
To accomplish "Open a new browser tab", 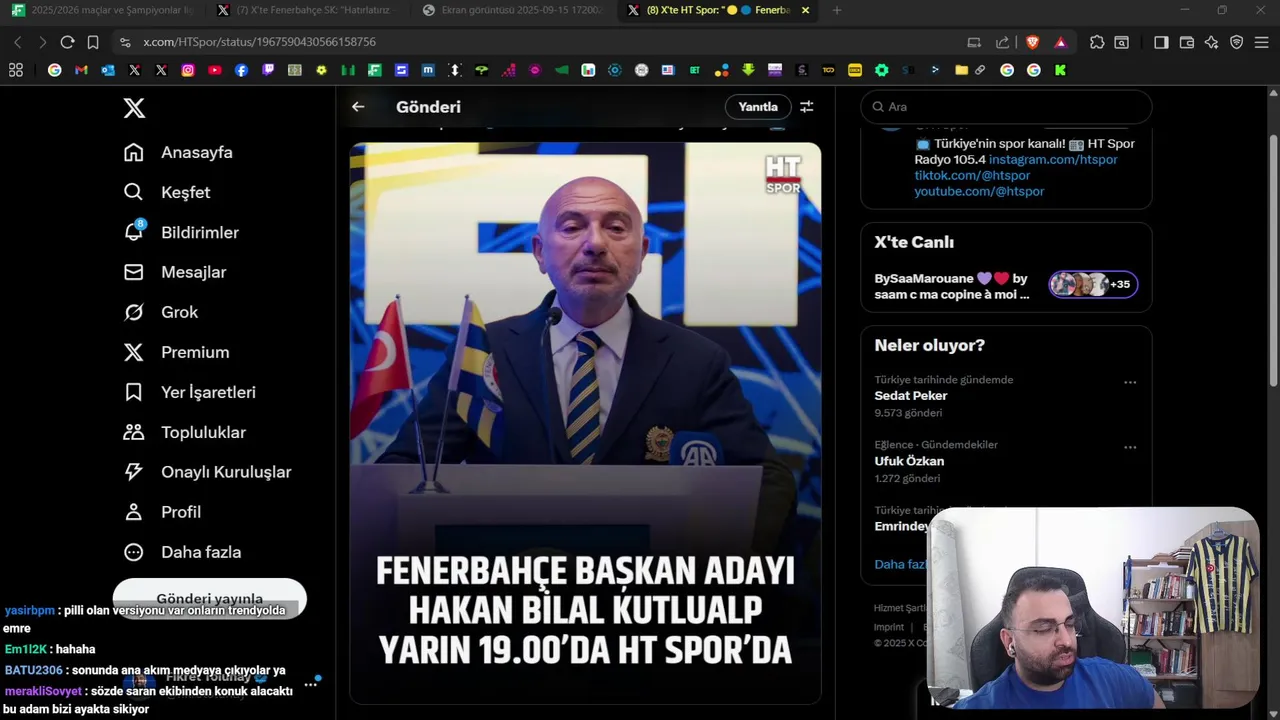I will tap(837, 10).
